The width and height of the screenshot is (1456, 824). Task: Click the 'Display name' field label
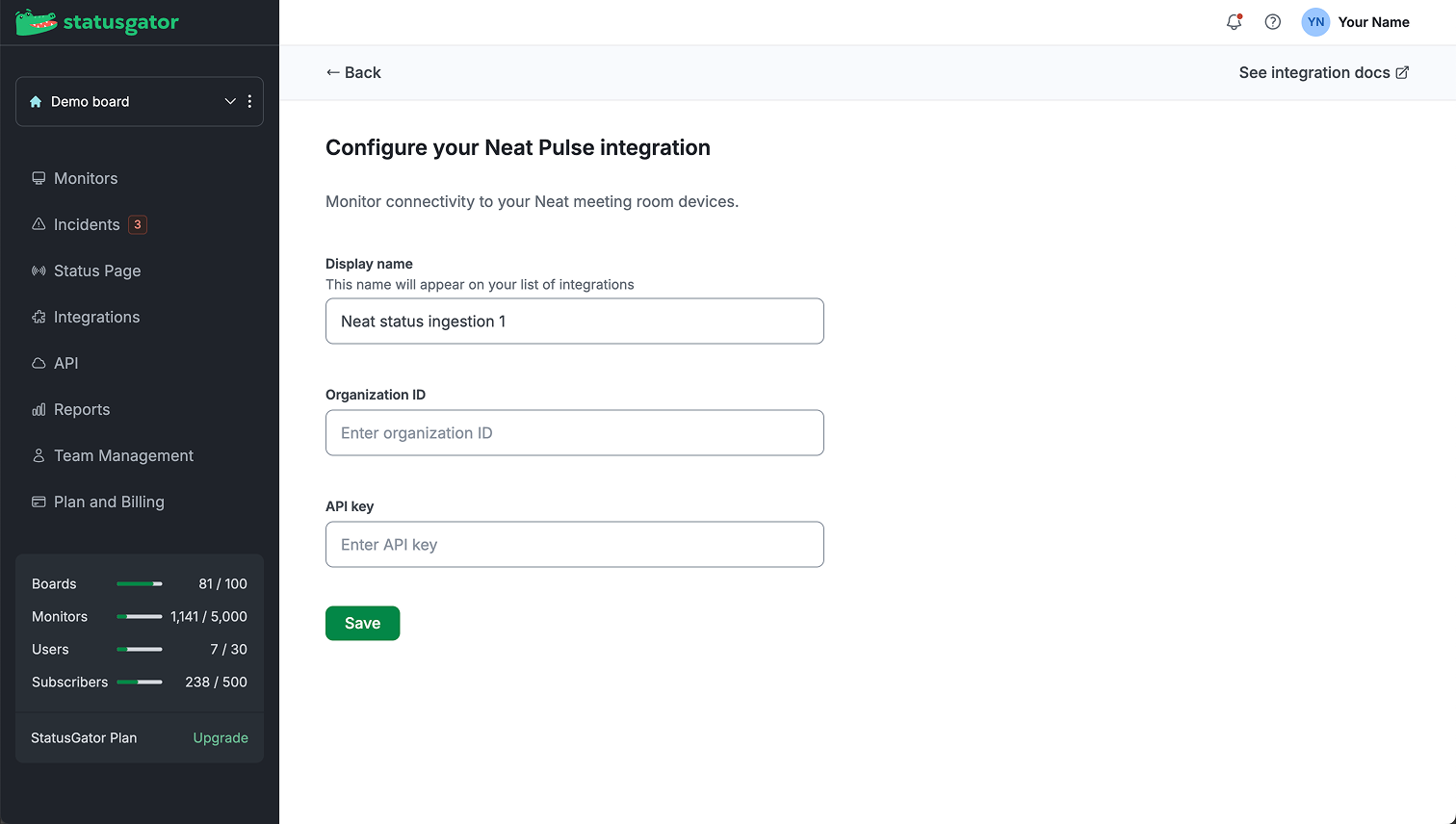coord(369,264)
